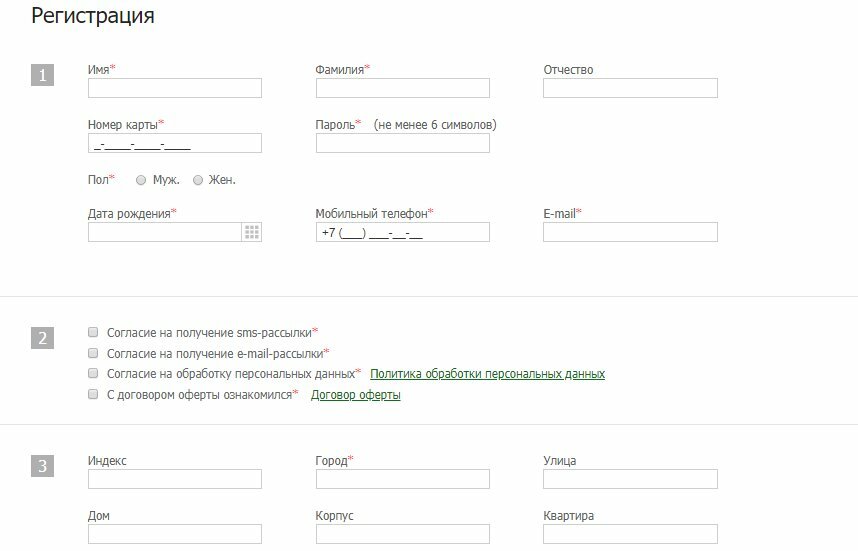The width and height of the screenshot is (858, 551).
Task: Click the Мобильный телефон field
Action: 402,232
